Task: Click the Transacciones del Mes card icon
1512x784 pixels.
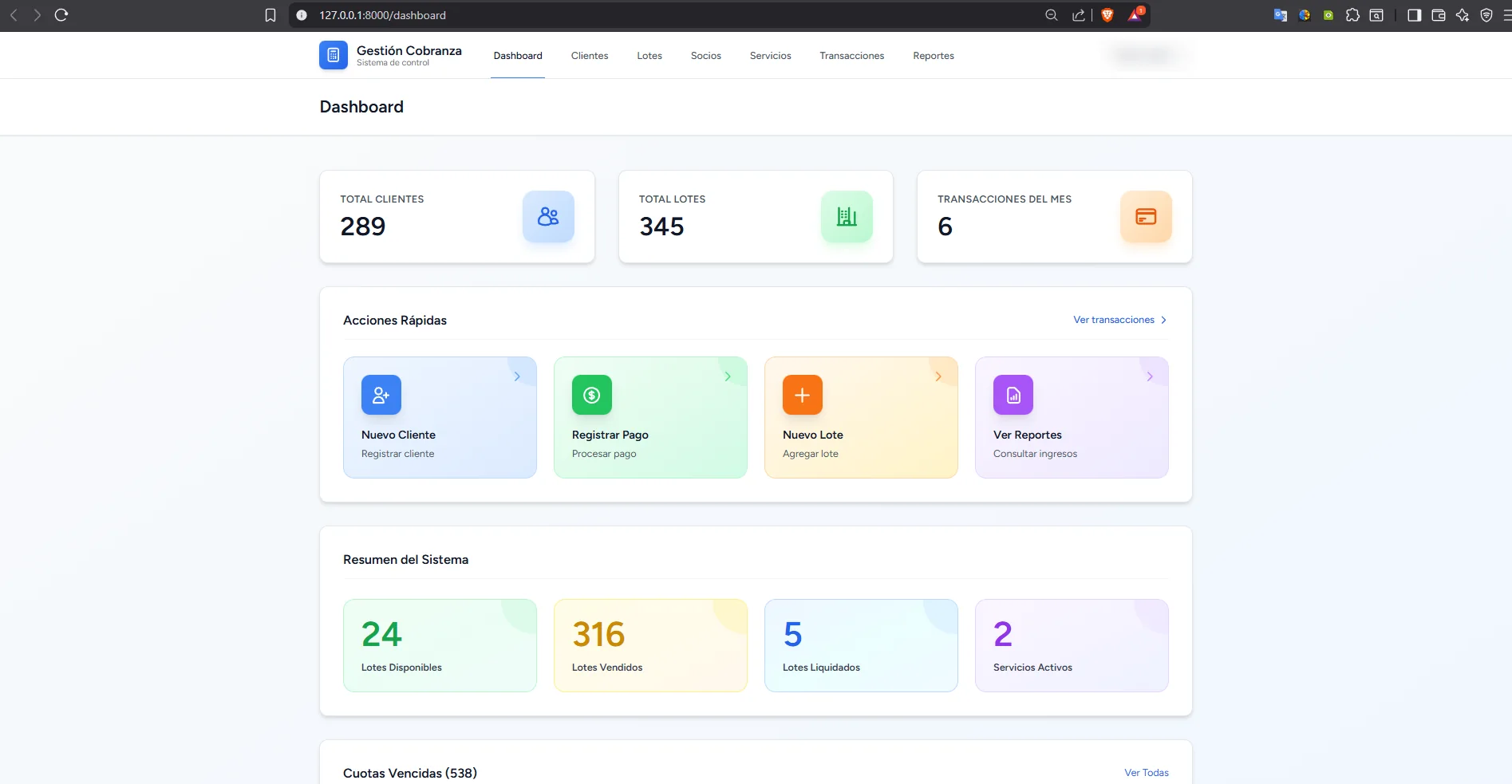Action: [1146, 216]
